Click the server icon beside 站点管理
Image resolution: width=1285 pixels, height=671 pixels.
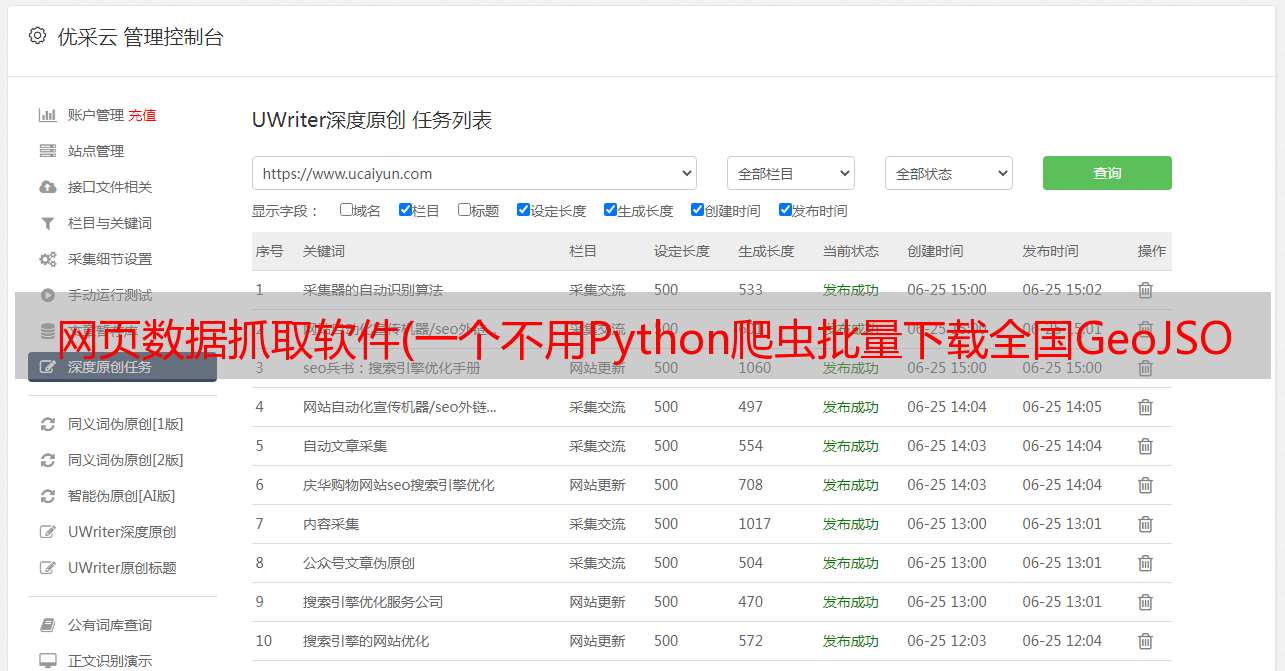[x=47, y=151]
